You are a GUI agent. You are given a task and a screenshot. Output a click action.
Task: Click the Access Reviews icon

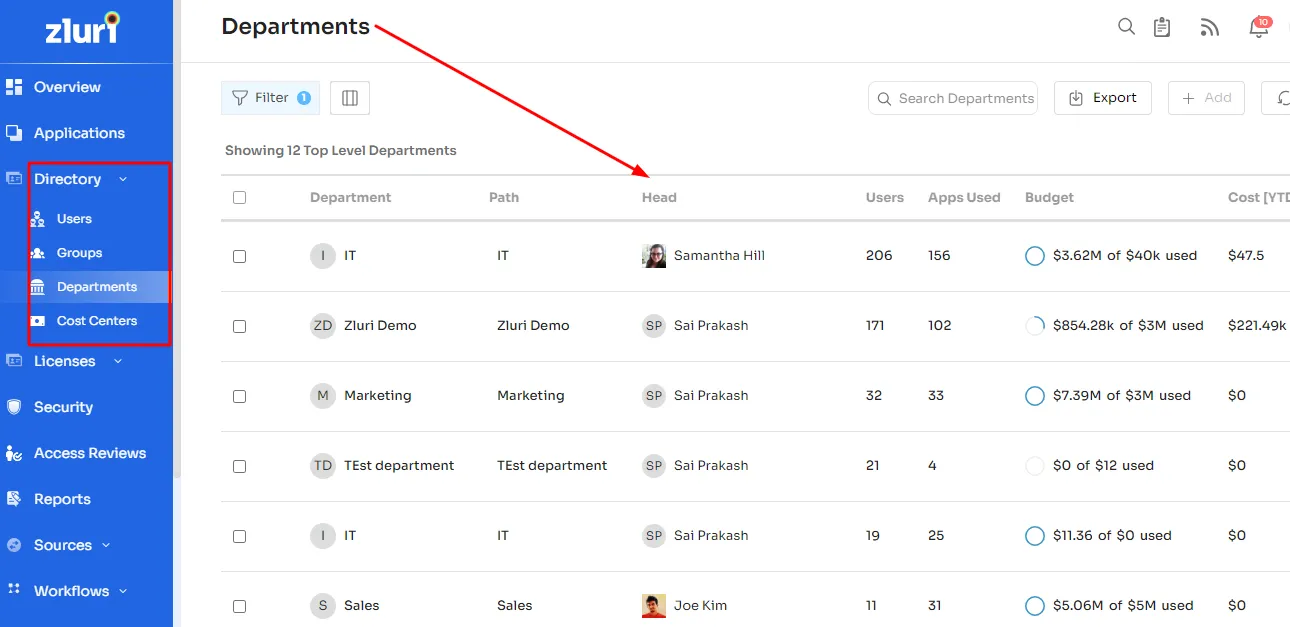[14, 453]
